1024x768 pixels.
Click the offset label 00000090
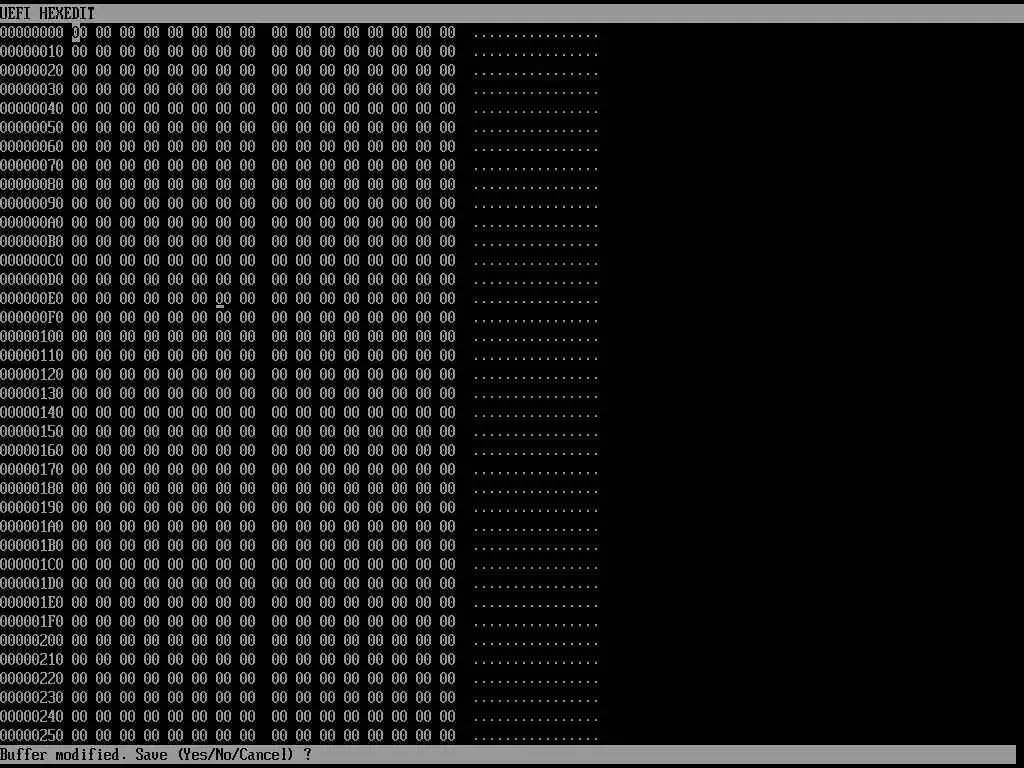coord(32,203)
